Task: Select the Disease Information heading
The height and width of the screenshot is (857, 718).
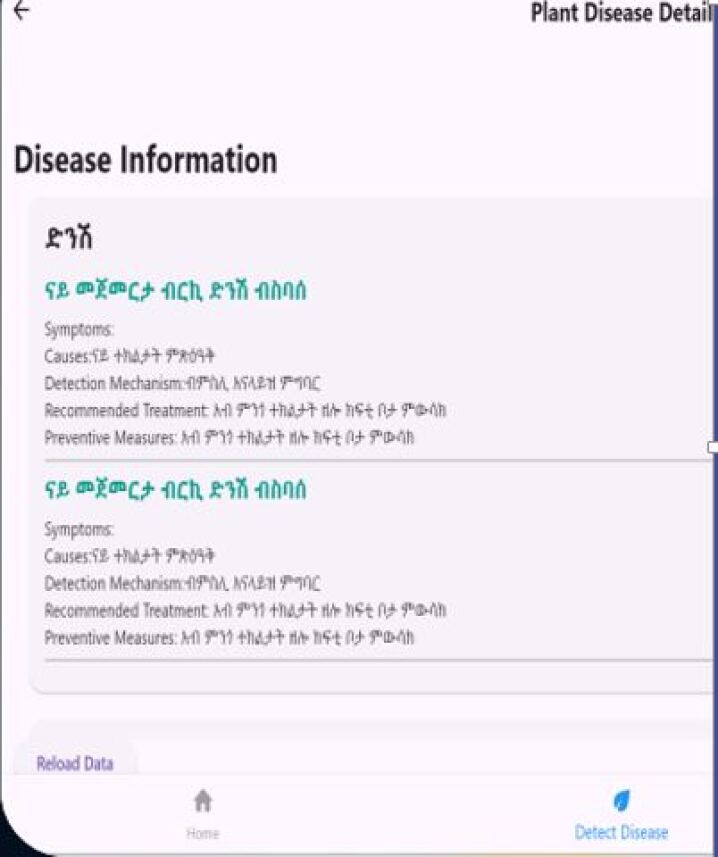Action: [145, 160]
